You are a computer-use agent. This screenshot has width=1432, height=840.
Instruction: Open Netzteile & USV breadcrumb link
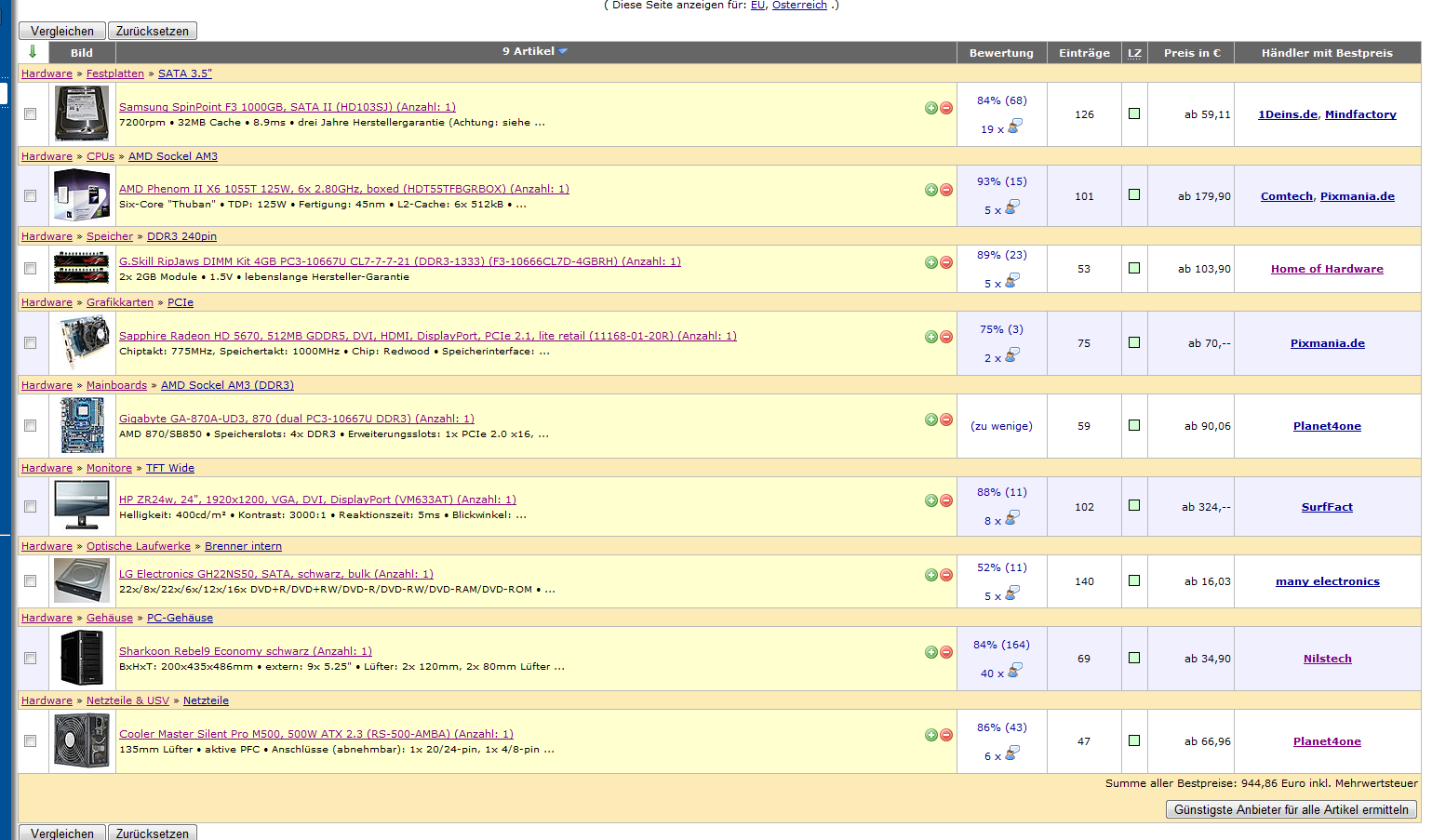(127, 700)
